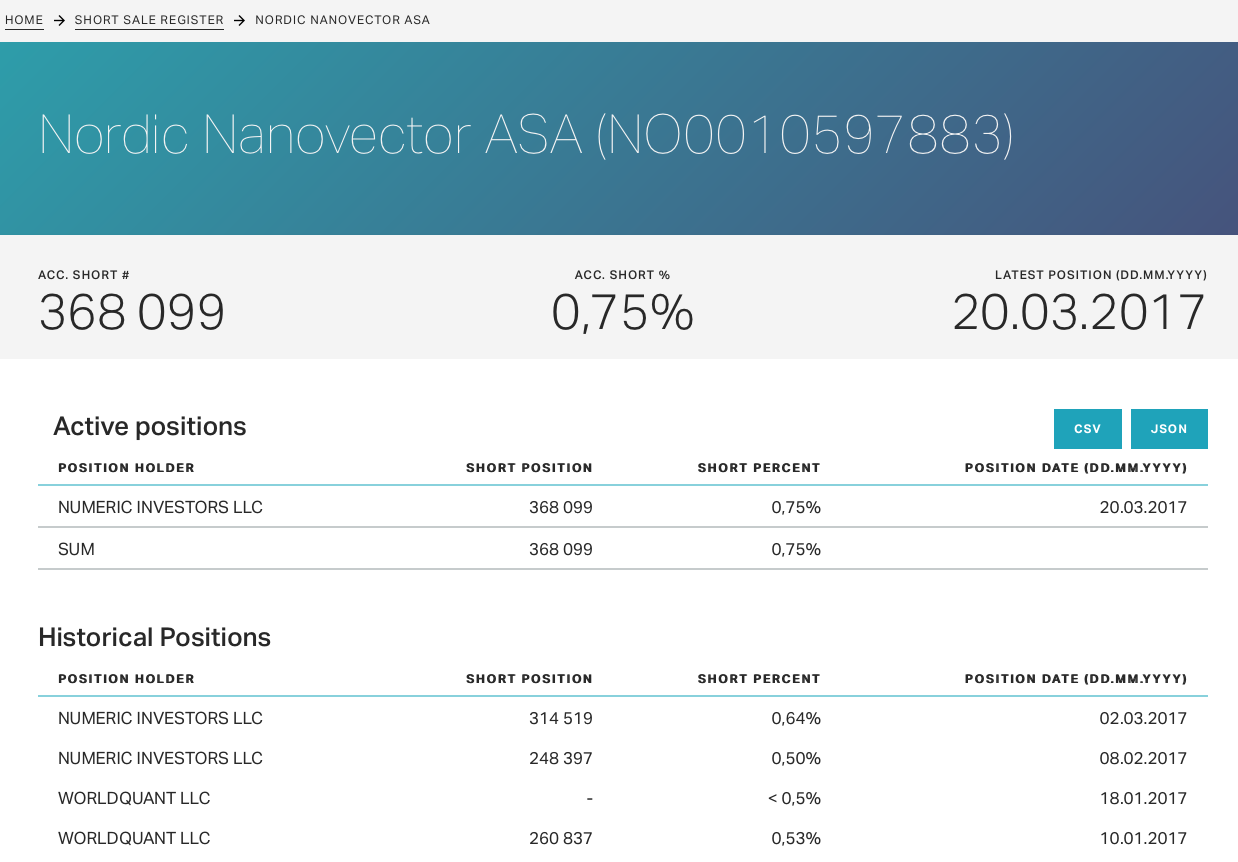Click the LATEST POSITION (DD.MM.YYYY) label
The image size is (1238, 862).
1101,275
